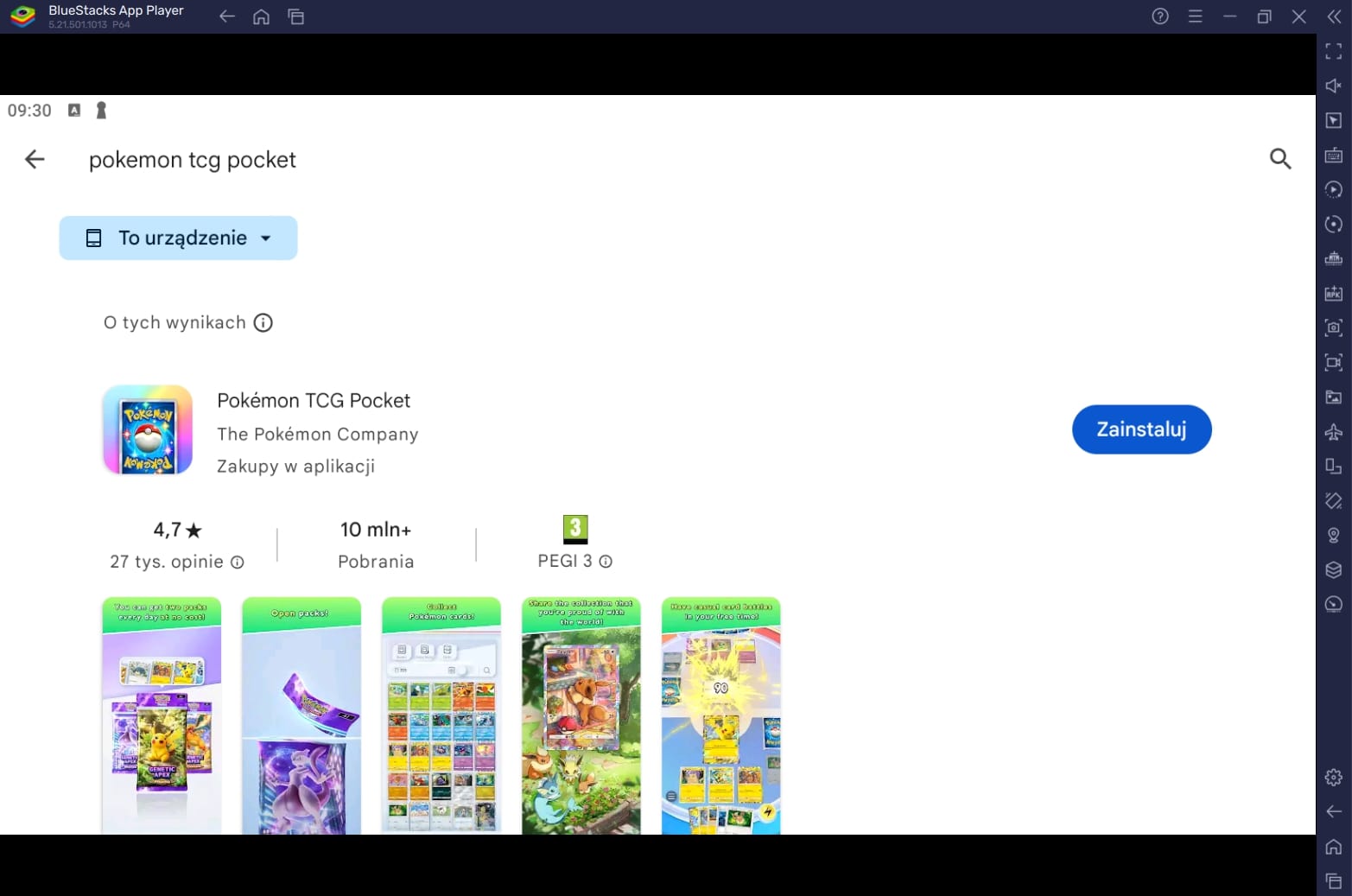The height and width of the screenshot is (896, 1352).
Task: Show info icon beside PEGI 3
Action: (606, 562)
